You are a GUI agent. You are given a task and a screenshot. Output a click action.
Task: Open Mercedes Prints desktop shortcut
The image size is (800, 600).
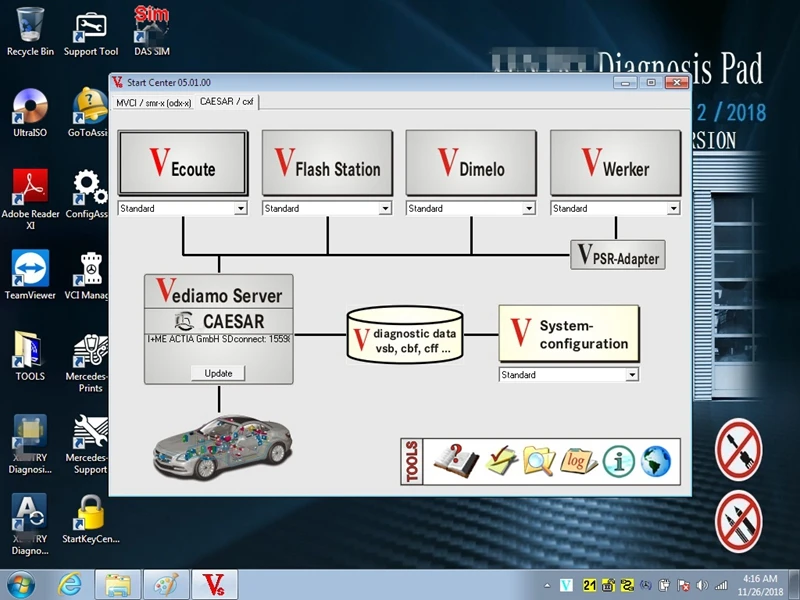point(89,362)
